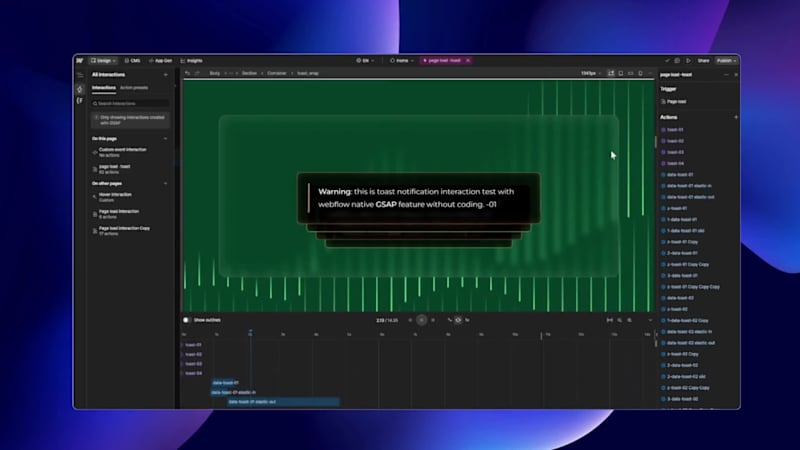Click the skip to start control
The width and height of the screenshot is (800, 450).
click(x=410, y=320)
